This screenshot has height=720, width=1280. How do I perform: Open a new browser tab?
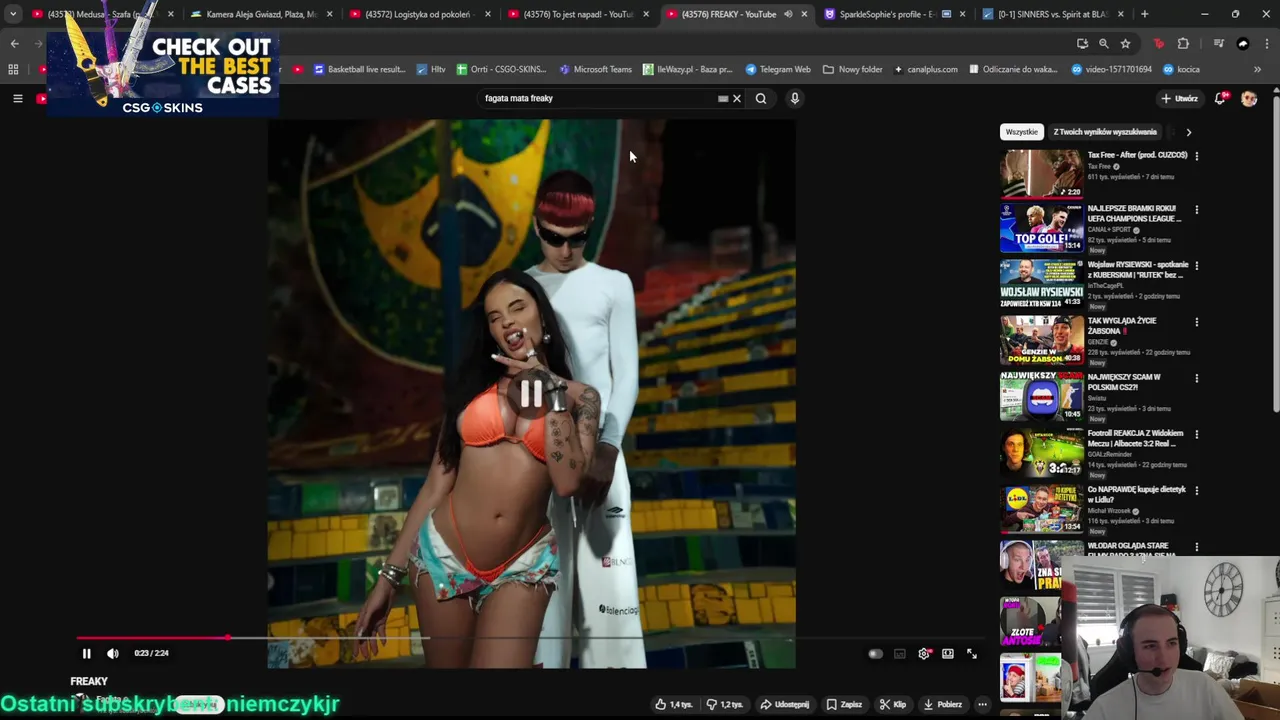(1144, 14)
